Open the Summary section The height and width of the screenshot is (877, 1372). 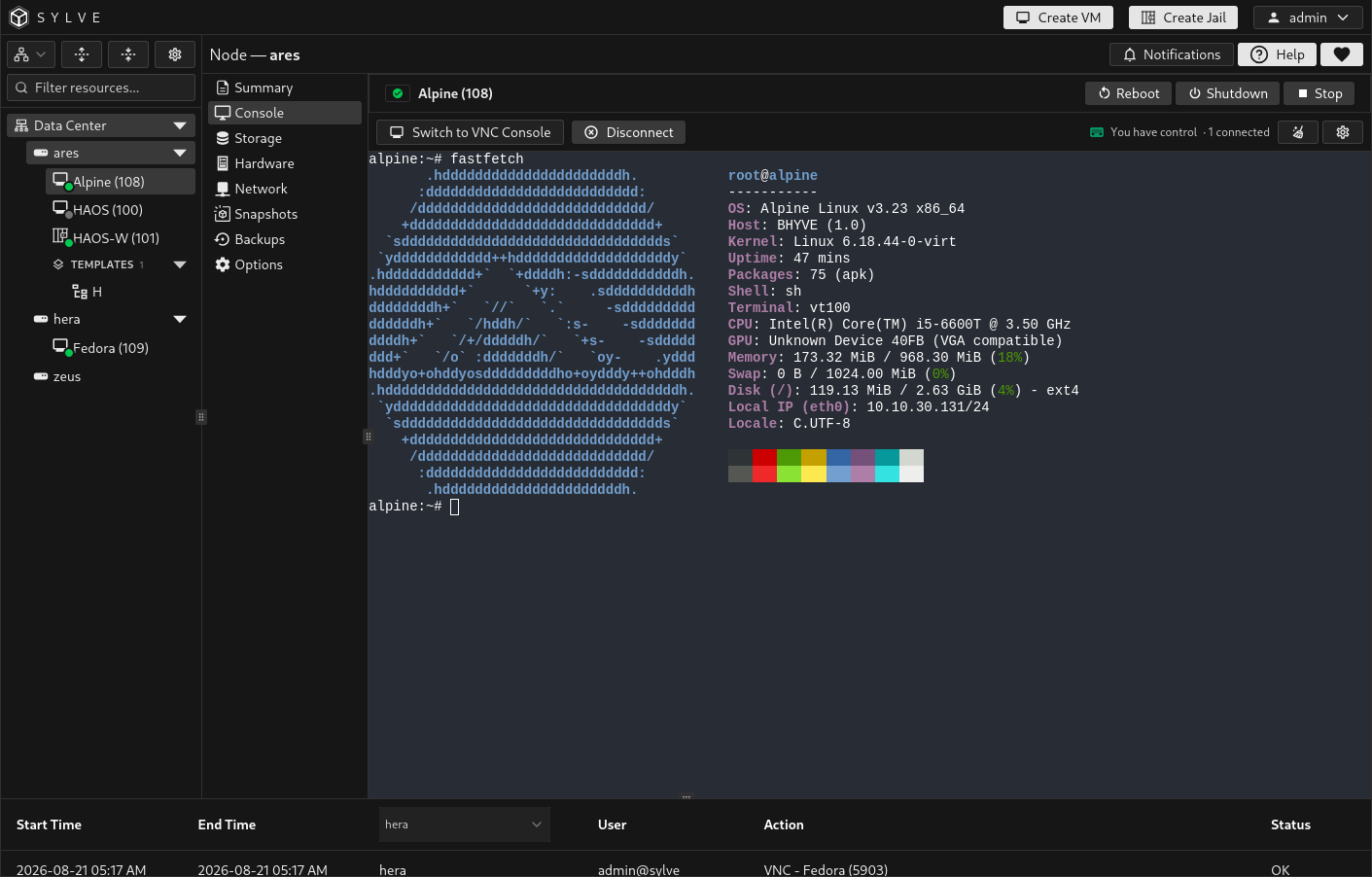(x=285, y=88)
